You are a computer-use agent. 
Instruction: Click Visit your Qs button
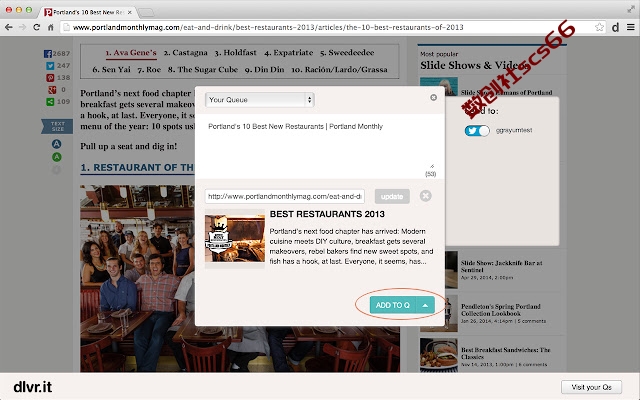[x=591, y=387]
